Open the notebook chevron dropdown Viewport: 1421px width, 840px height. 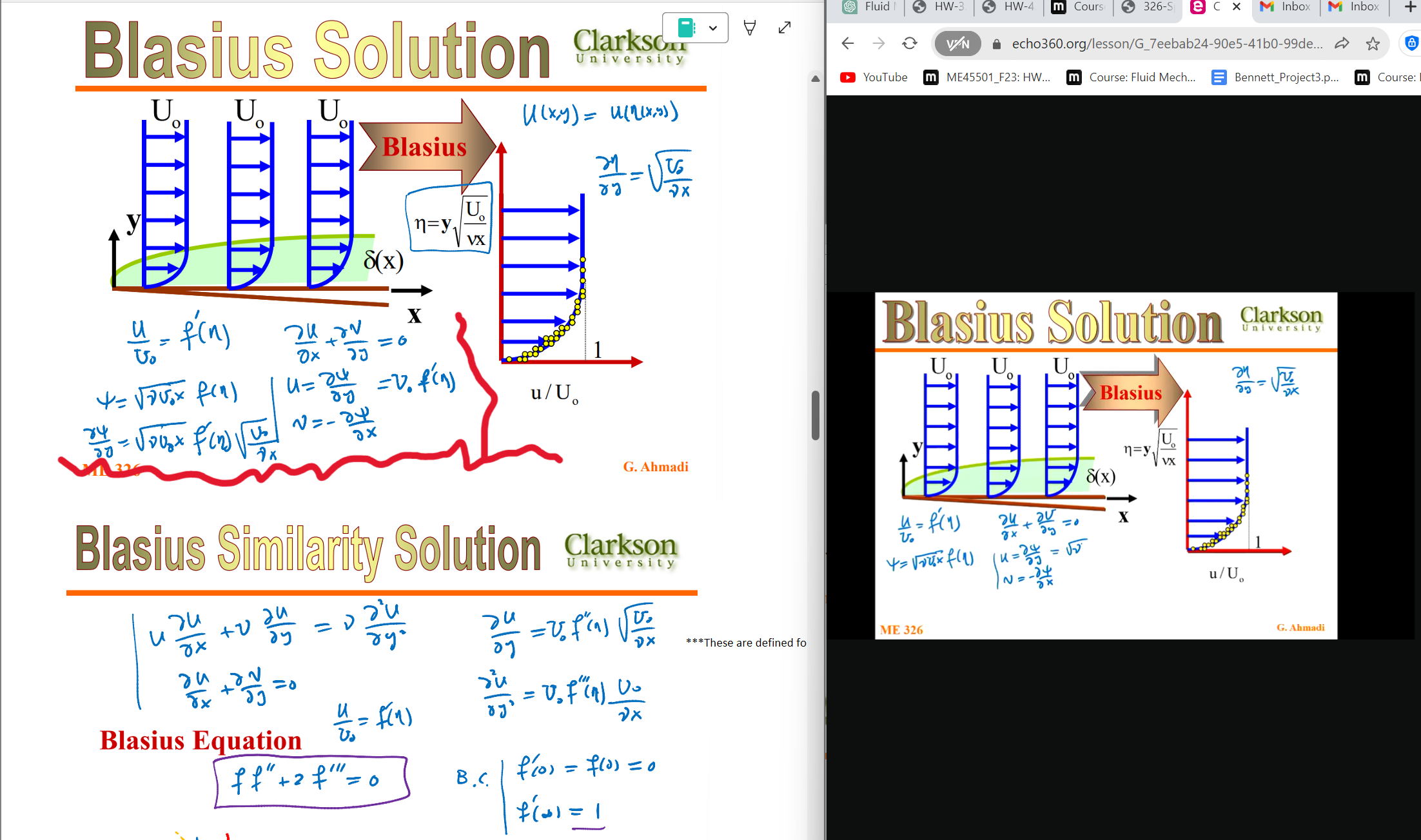[713, 28]
